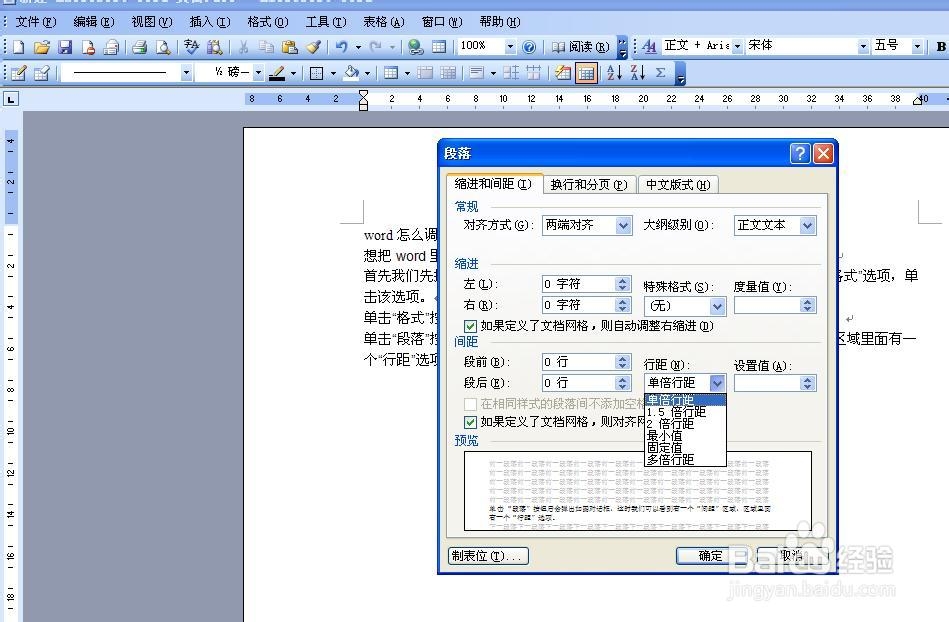Open the 特殊格式 special format dropdown
This screenshot has height=622, width=949.
(x=714, y=305)
